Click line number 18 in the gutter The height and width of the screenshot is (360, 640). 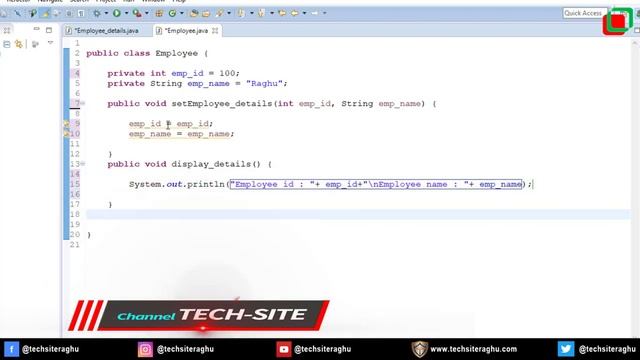click(75, 214)
